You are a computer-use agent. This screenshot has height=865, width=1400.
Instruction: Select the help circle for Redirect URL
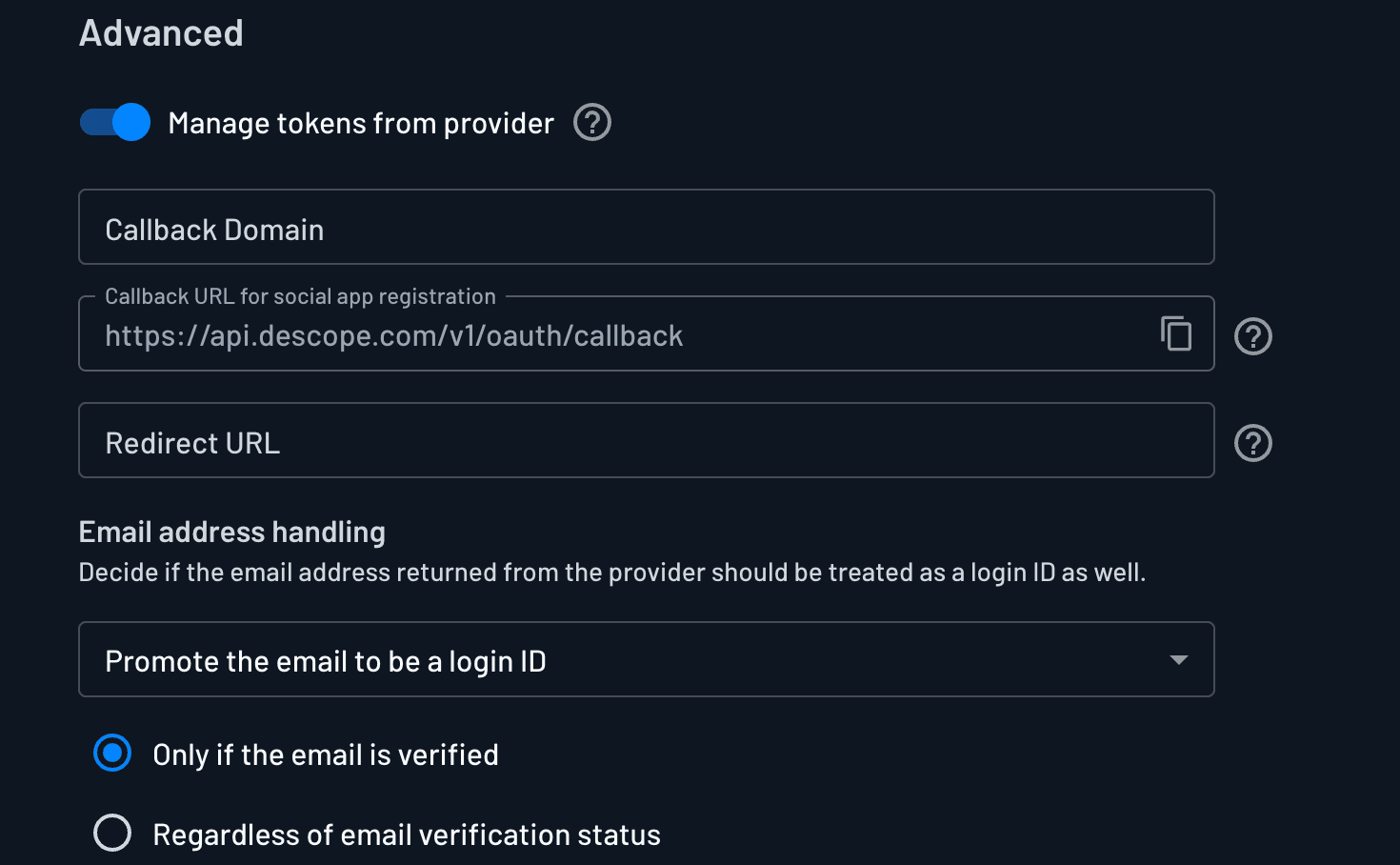[x=1252, y=442]
